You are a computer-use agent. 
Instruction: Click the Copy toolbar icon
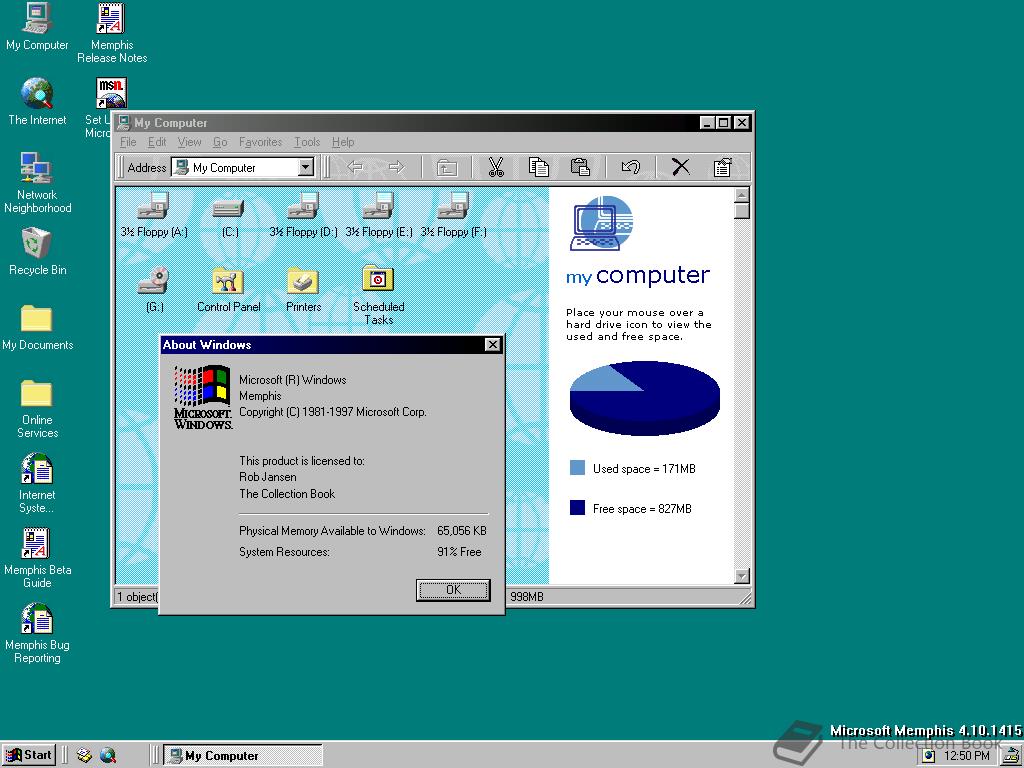[x=539, y=167]
